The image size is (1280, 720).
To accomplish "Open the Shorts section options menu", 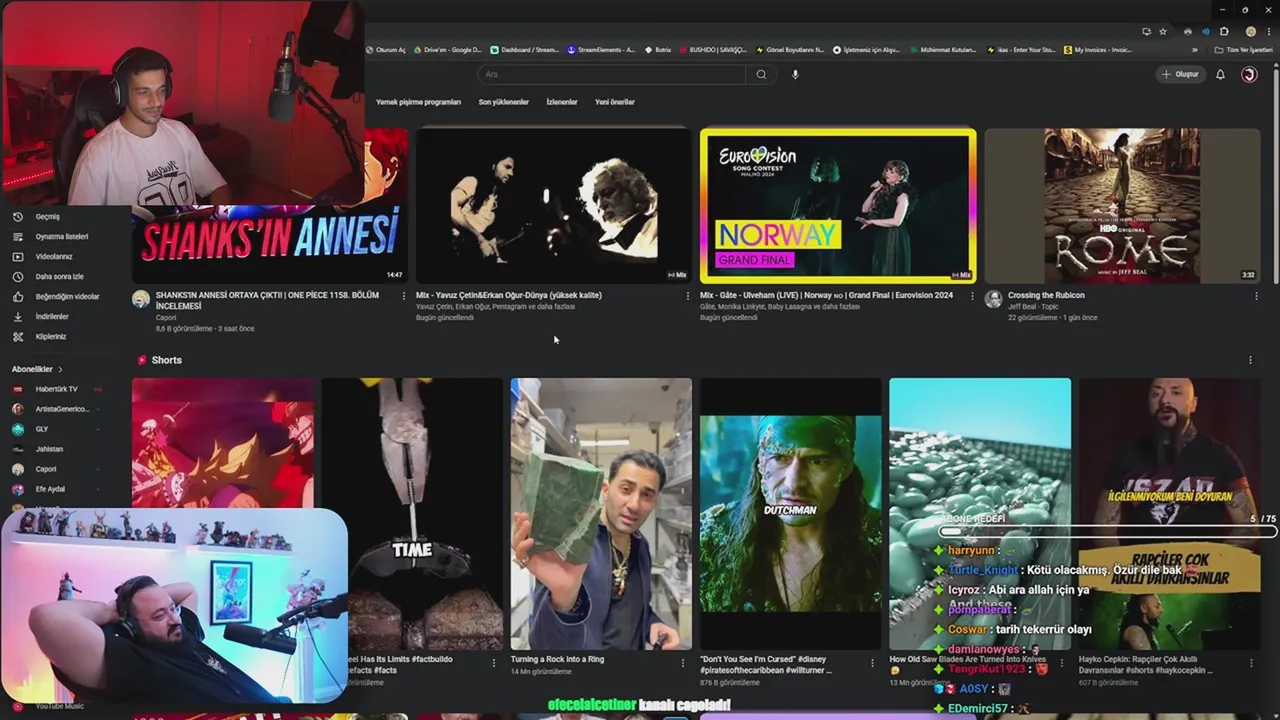I will (1250, 360).
